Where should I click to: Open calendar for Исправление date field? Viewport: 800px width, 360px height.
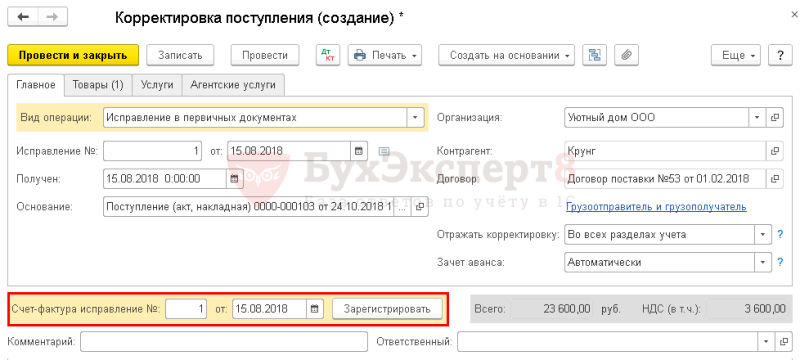click(358, 151)
